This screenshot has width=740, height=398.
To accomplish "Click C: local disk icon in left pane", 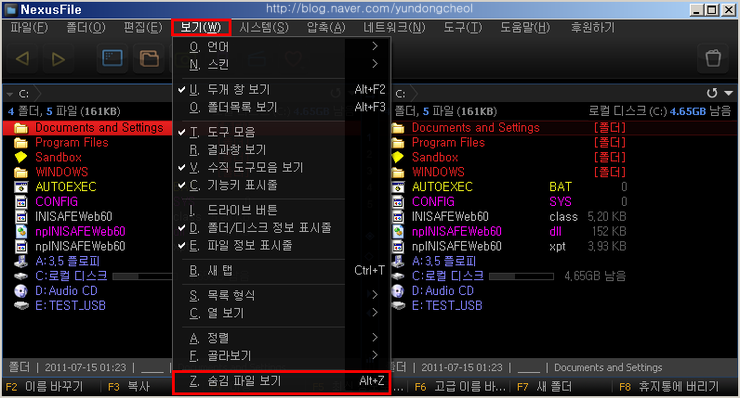I will (21, 276).
